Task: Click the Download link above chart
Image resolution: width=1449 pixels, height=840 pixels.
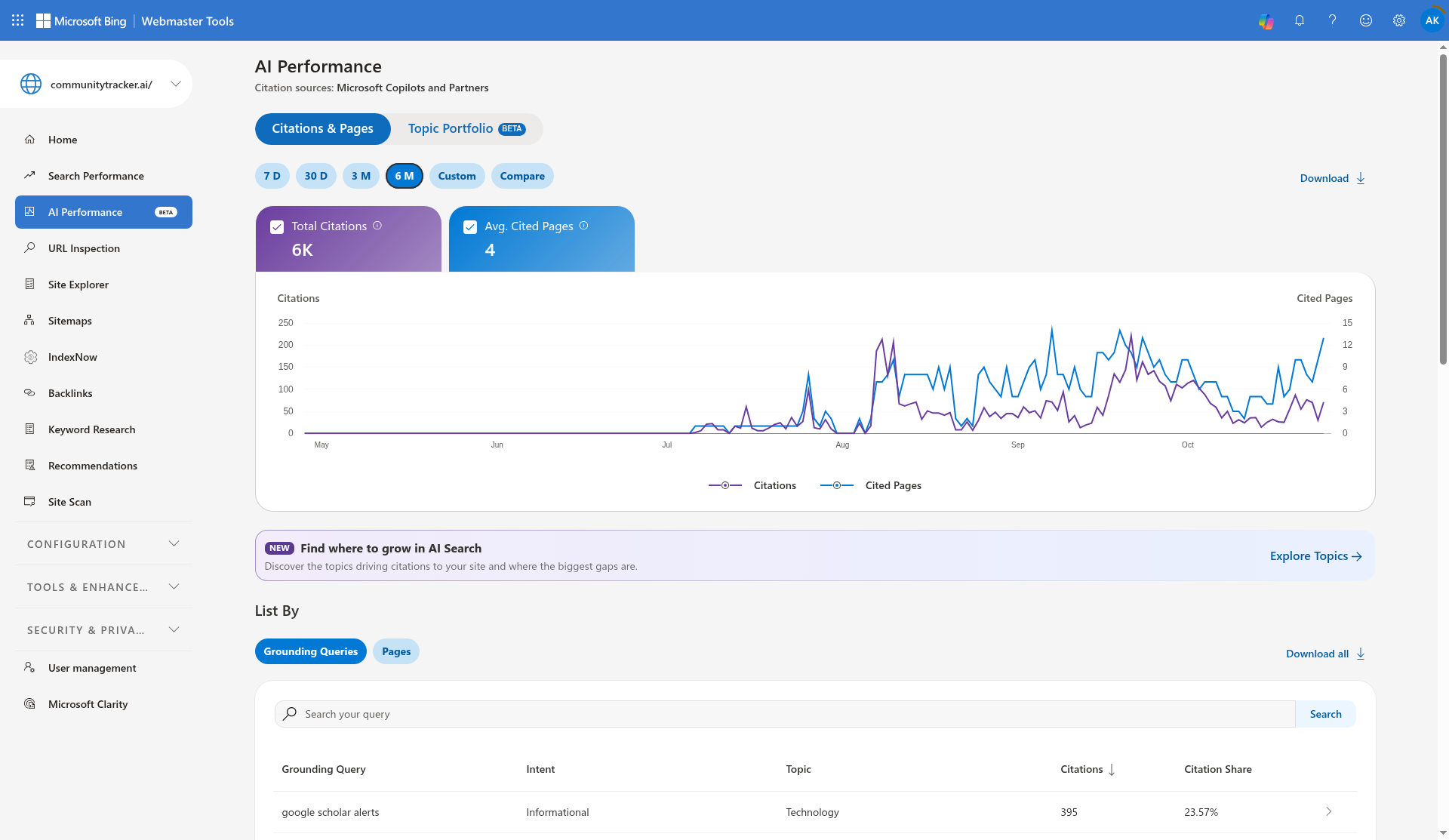Action: point(1333,178)
